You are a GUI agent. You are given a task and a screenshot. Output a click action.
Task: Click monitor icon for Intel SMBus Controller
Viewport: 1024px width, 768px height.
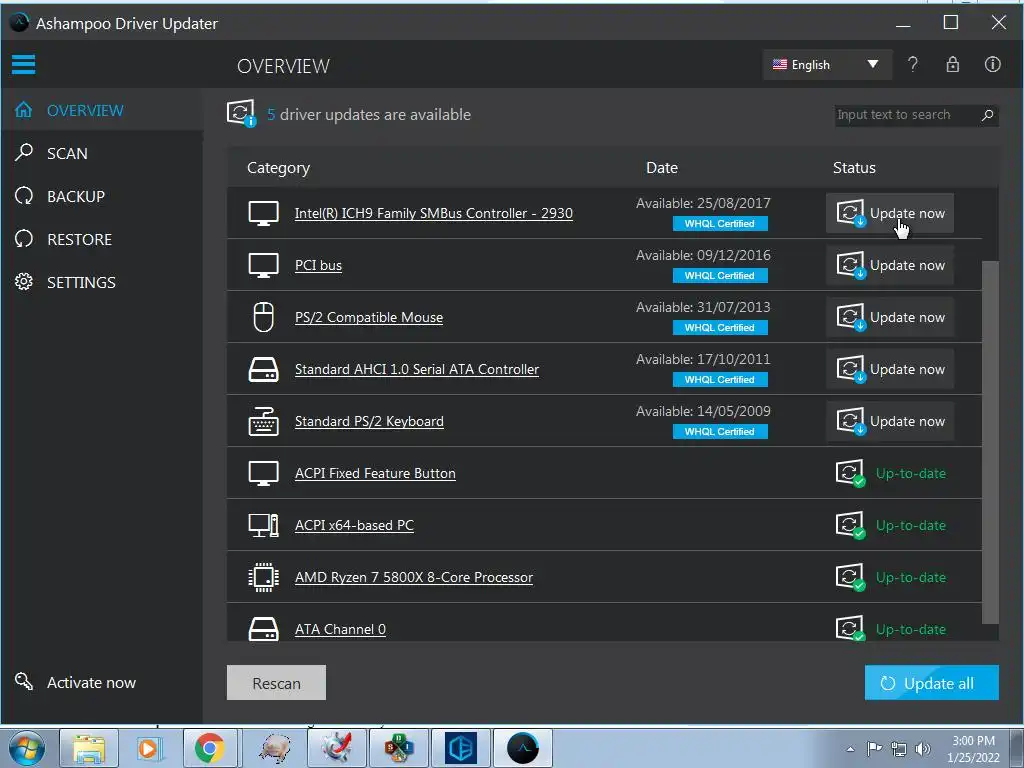pyautogui.click(x=263, y=214)
